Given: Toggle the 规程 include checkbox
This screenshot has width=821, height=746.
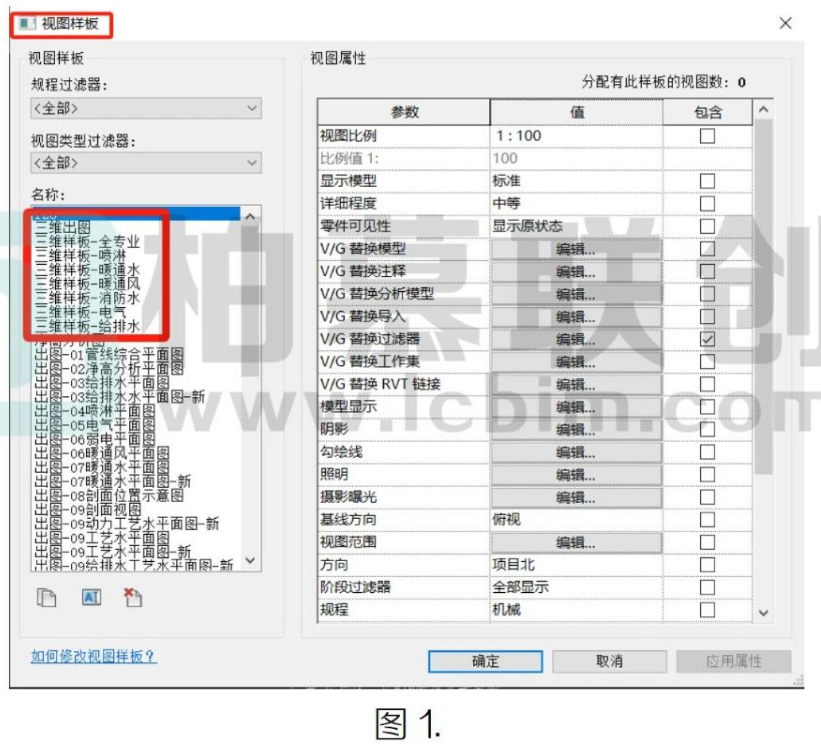Looking at the screenshot, I should (x=707, y=610).
